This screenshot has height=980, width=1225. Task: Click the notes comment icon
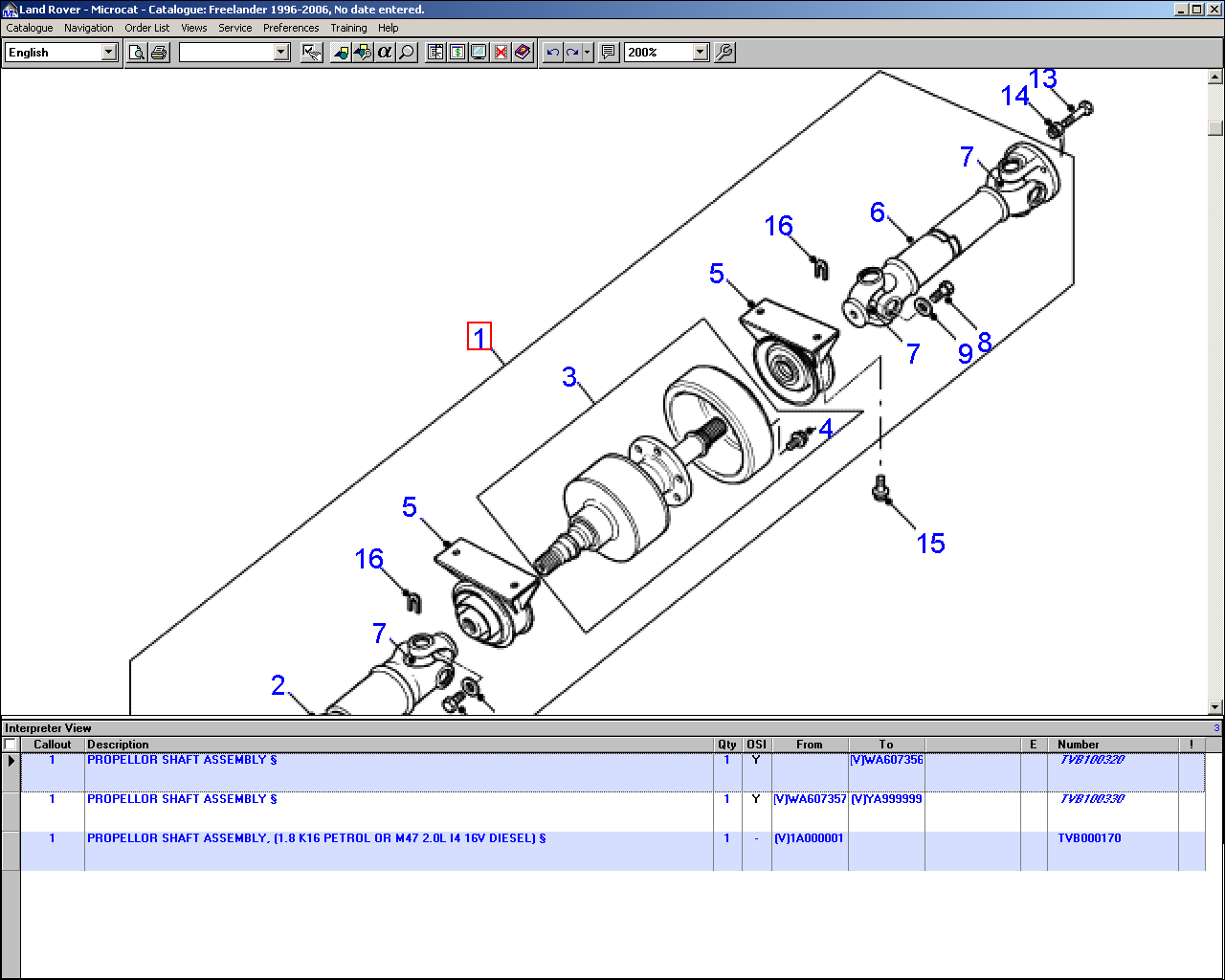pos(608,53)
